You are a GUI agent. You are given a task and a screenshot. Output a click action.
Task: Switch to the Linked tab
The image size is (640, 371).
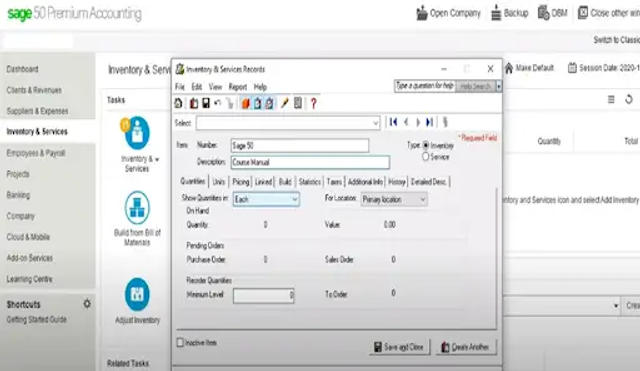[x=263, y=182]
